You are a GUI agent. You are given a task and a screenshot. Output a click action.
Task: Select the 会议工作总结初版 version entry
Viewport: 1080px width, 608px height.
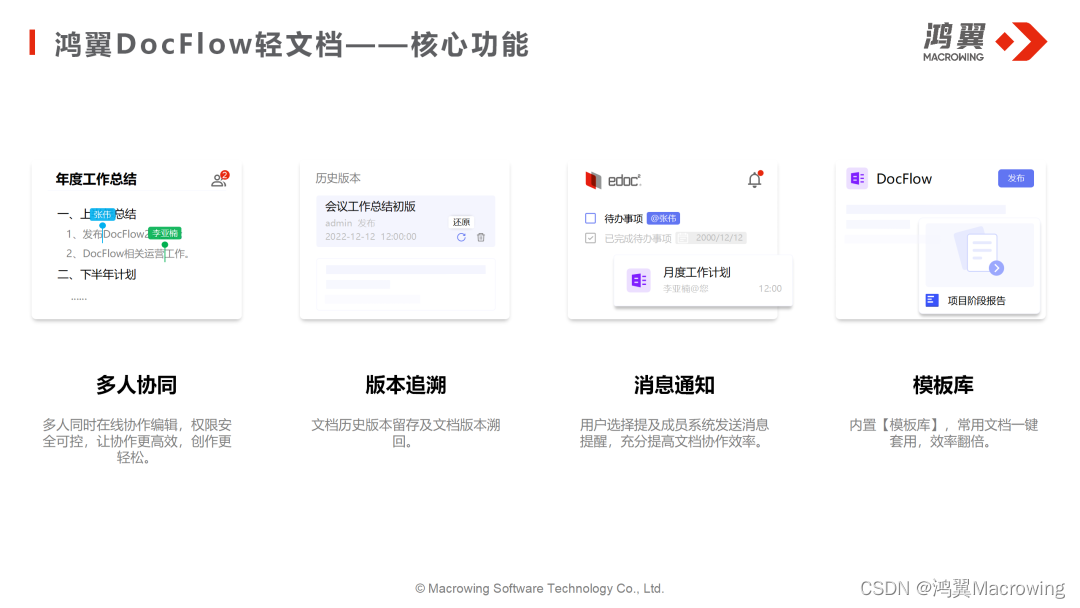tap(406, 220)
